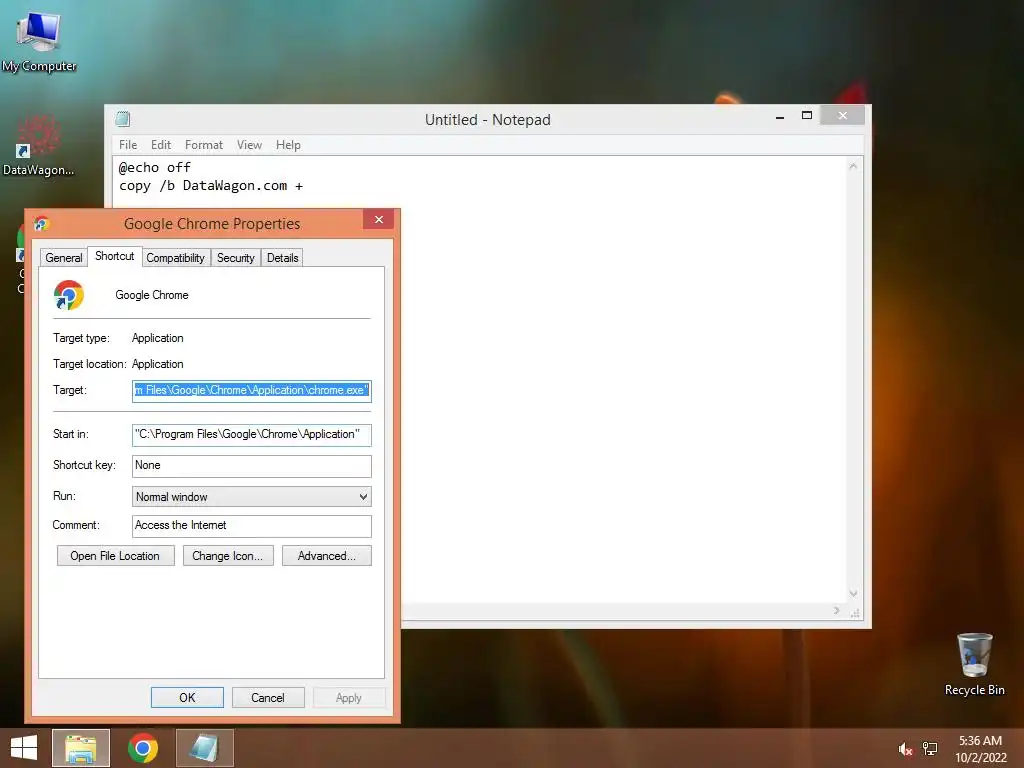Open the Recycle Bin icon
This screenshot has width=1024, height=768.
[x=974, y=664]
